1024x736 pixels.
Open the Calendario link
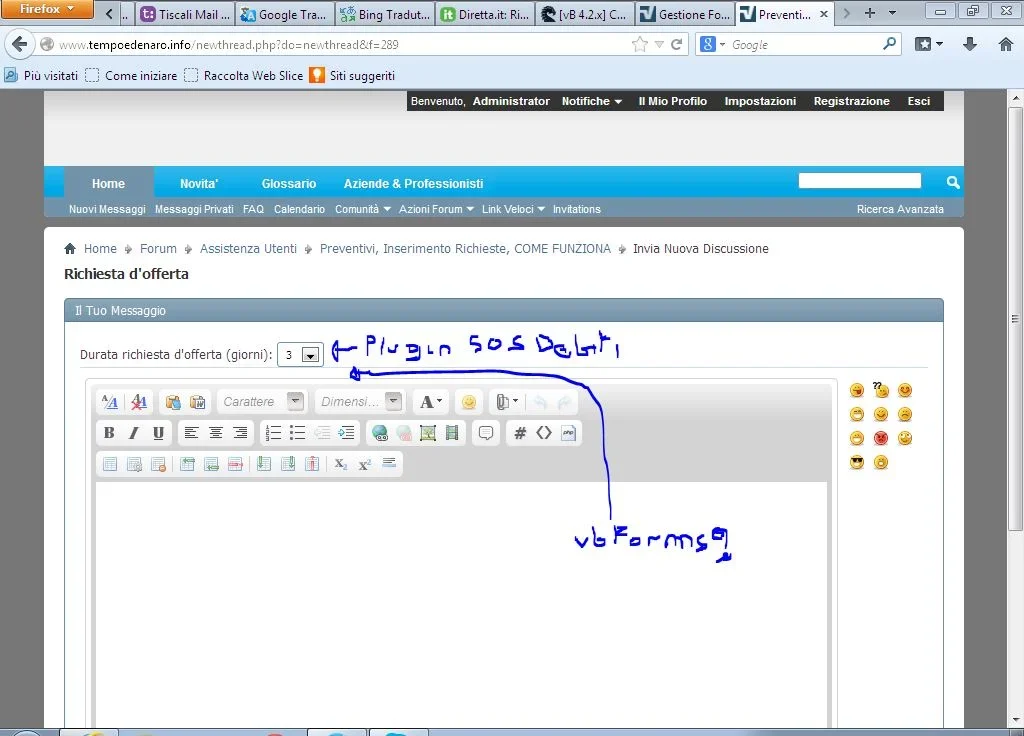point(299,209)
